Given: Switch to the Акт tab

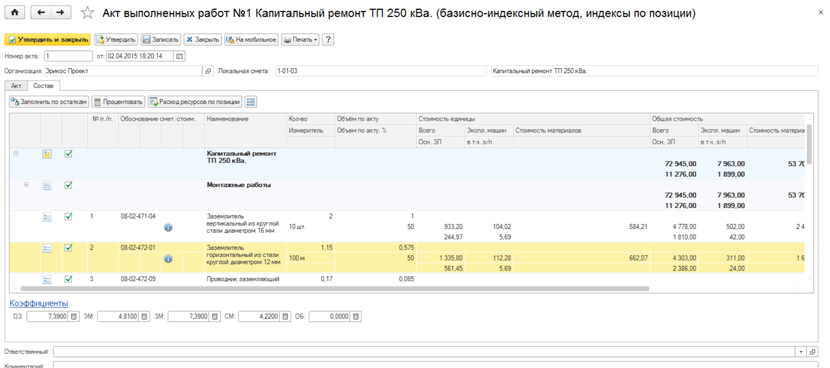Looking at the screenshot, I should (15, 85).
